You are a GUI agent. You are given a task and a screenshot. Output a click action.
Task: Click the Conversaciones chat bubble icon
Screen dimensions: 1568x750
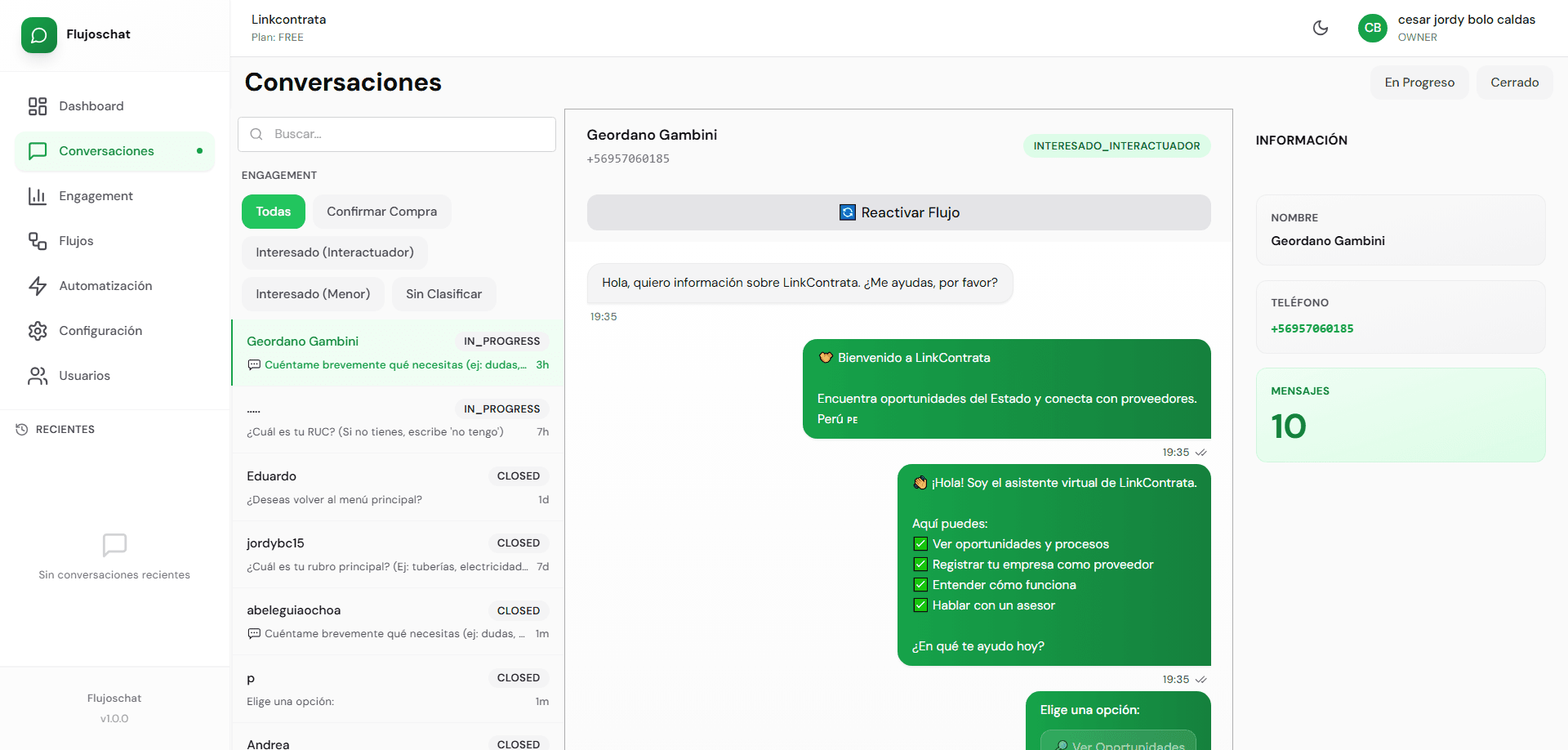pyautogui.click(x=38, y=151)
